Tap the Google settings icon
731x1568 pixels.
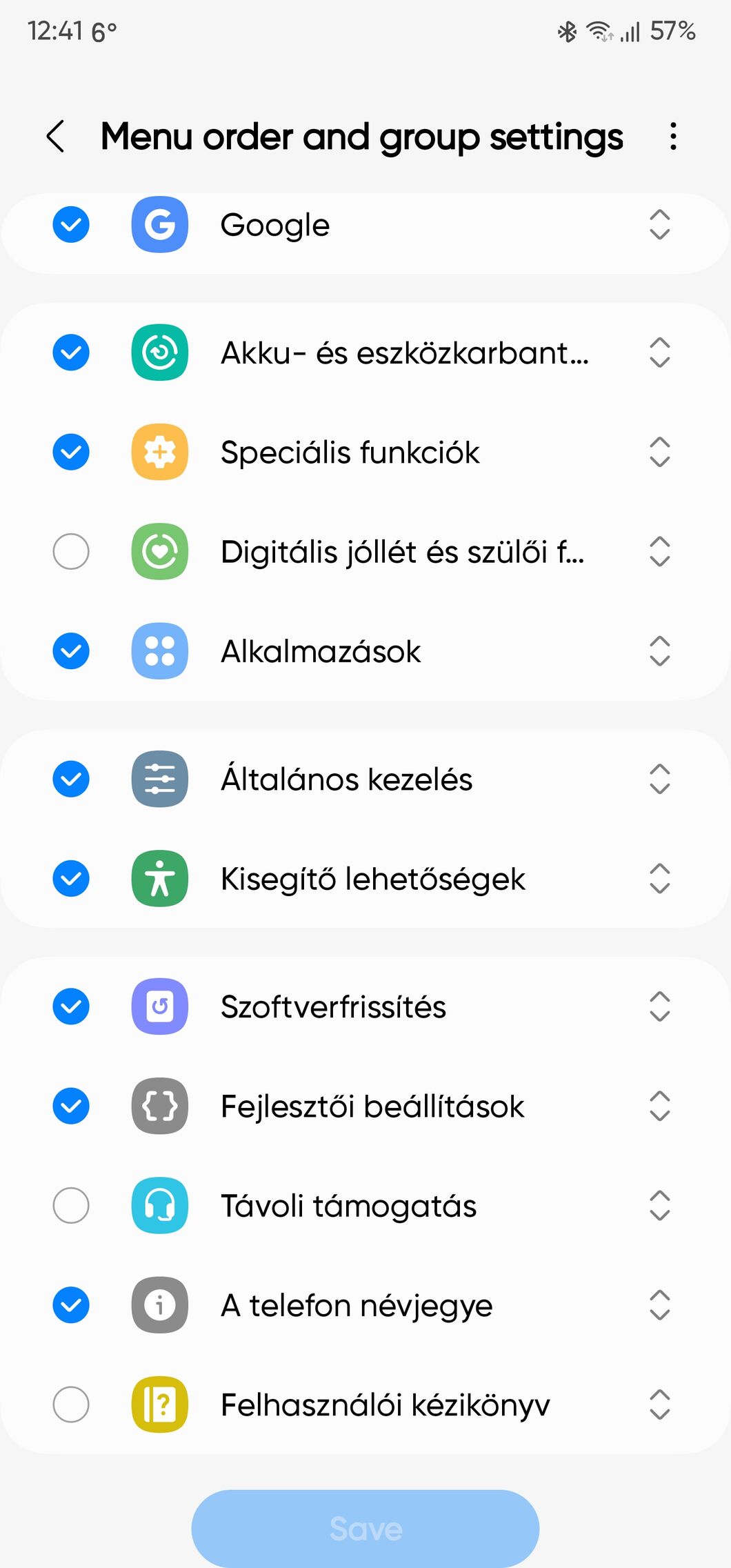tap(159, 225)
